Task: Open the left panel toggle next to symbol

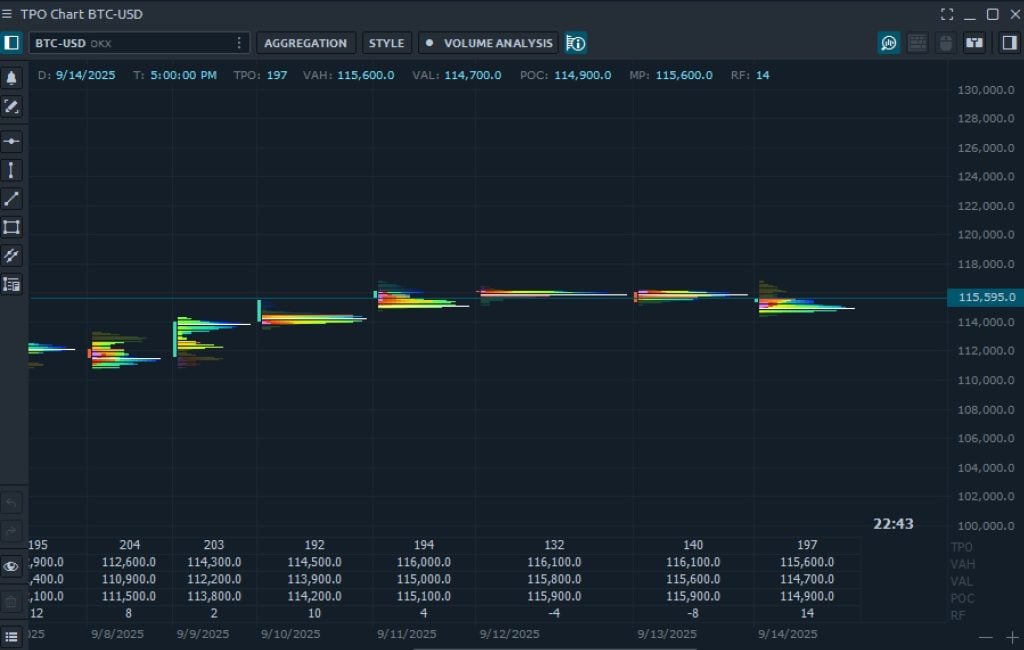Action: click(12, 43)
